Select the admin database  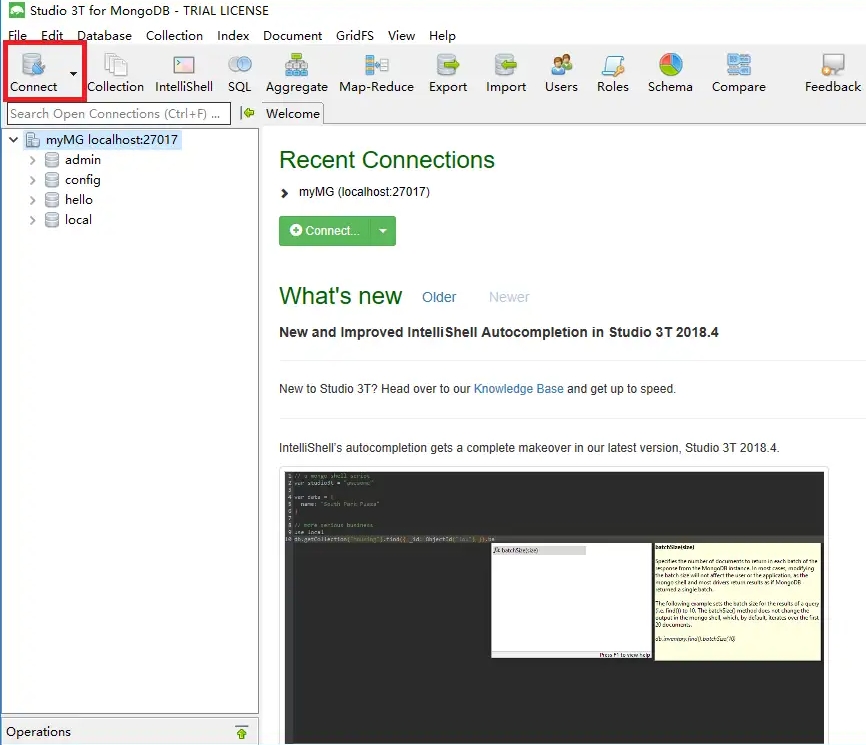83,160
